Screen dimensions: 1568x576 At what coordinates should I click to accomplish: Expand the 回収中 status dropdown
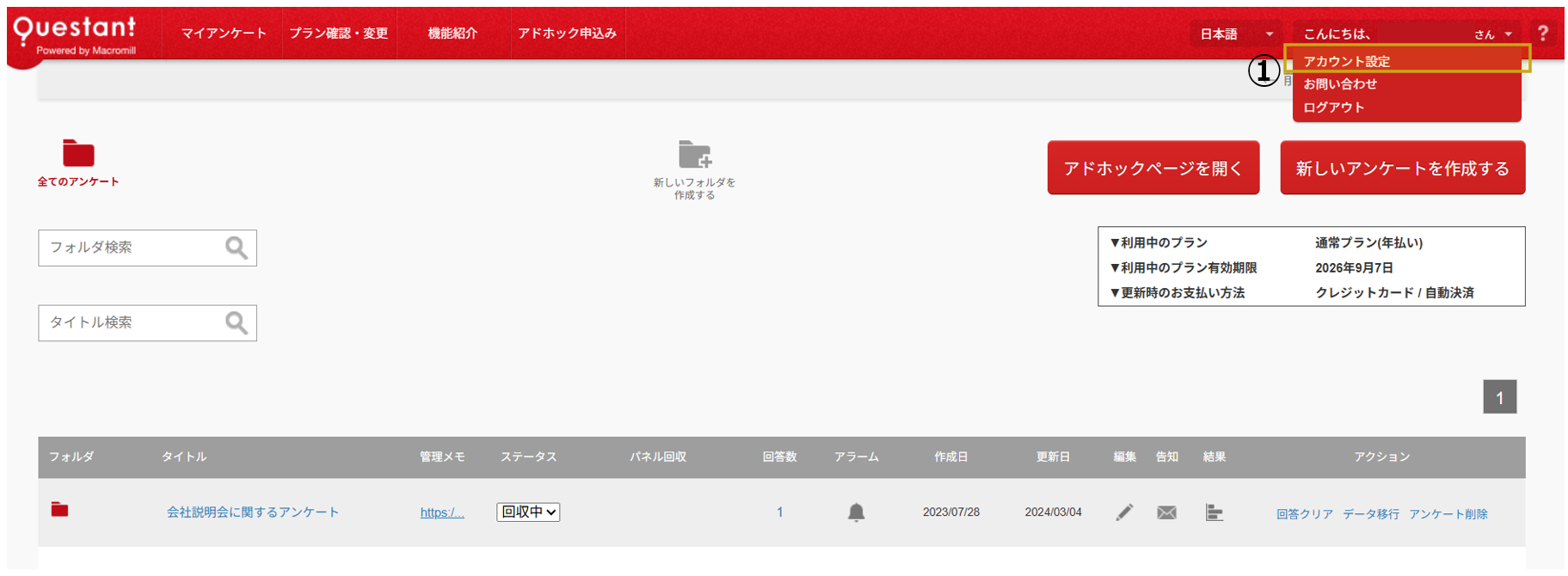tap(528, 512)
